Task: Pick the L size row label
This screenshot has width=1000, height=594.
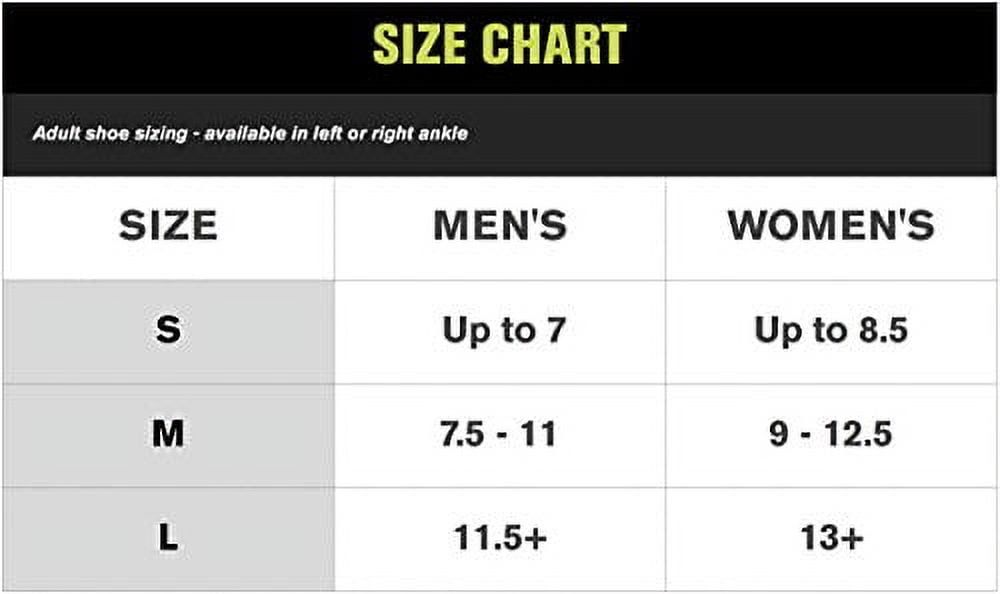Action: (168, 538)
